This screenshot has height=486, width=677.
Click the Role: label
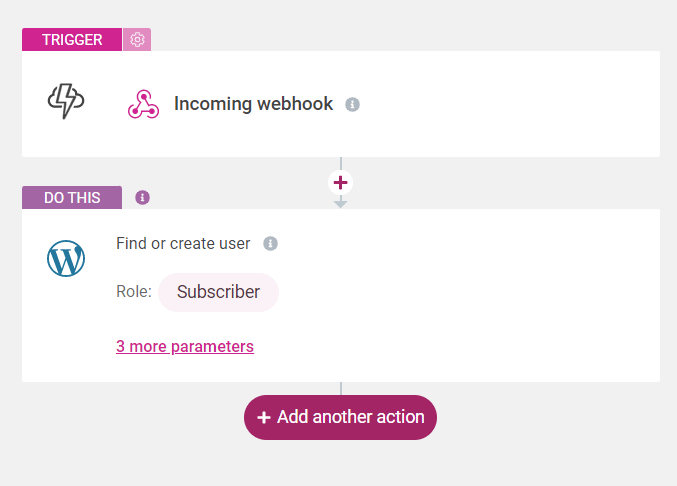point(134,292)
